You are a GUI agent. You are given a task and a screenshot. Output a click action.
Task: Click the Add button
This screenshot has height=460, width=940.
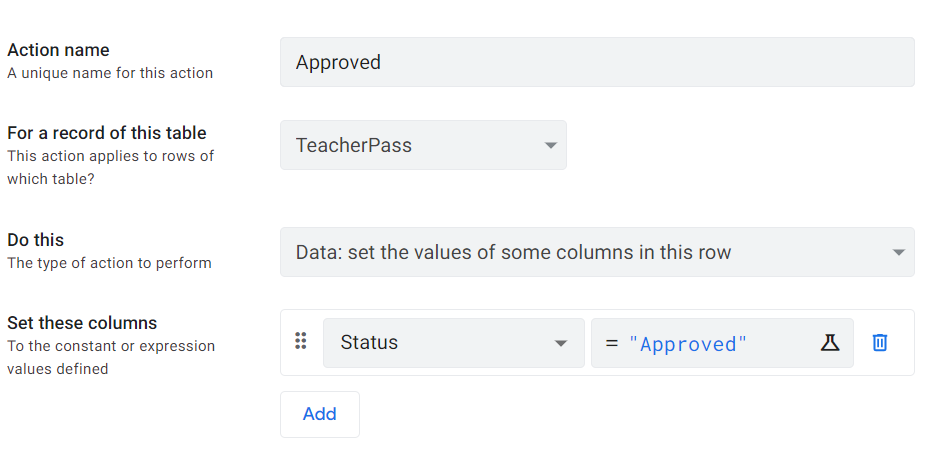click(319, 414)
